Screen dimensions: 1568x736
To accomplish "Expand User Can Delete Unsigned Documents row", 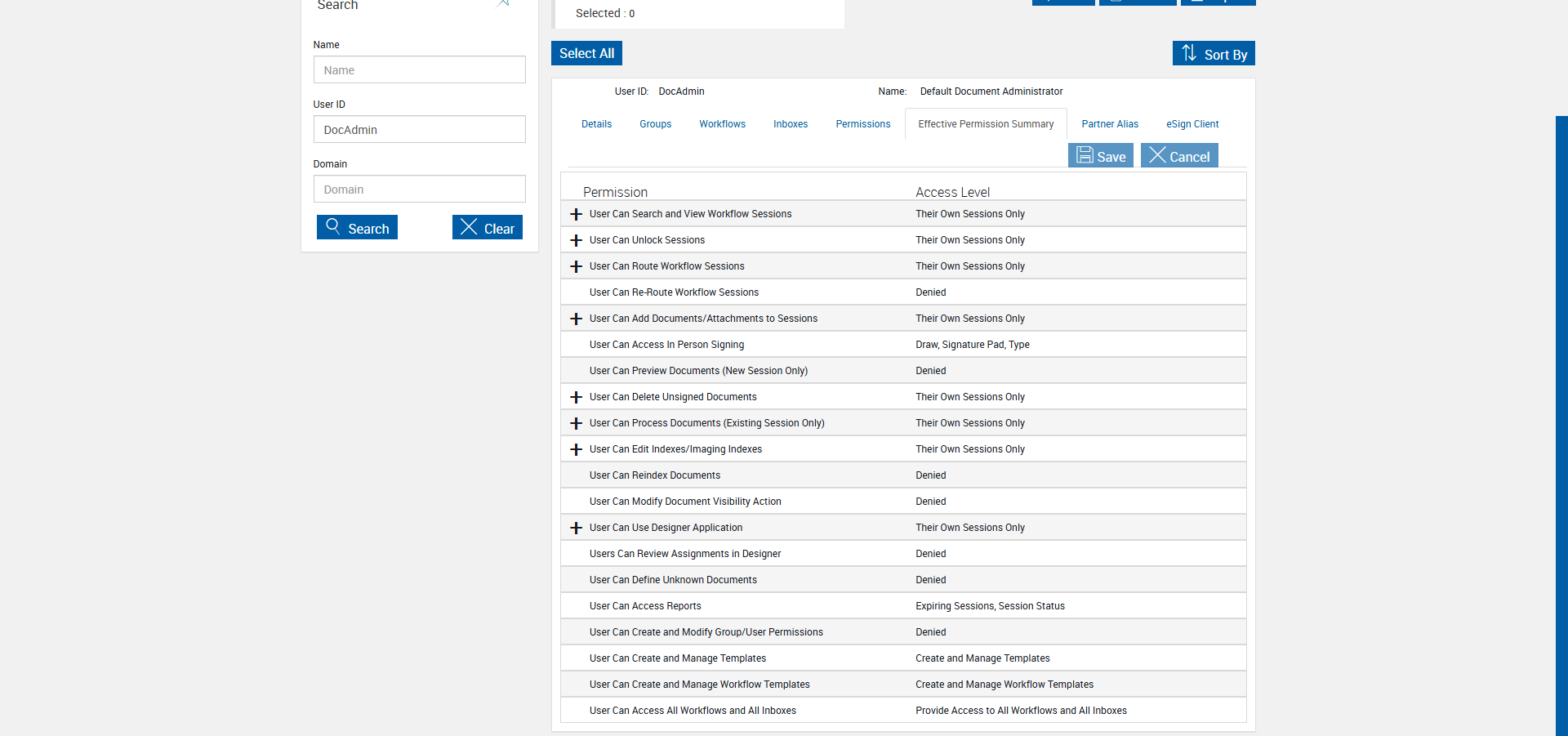I will [x=576, y=397].
